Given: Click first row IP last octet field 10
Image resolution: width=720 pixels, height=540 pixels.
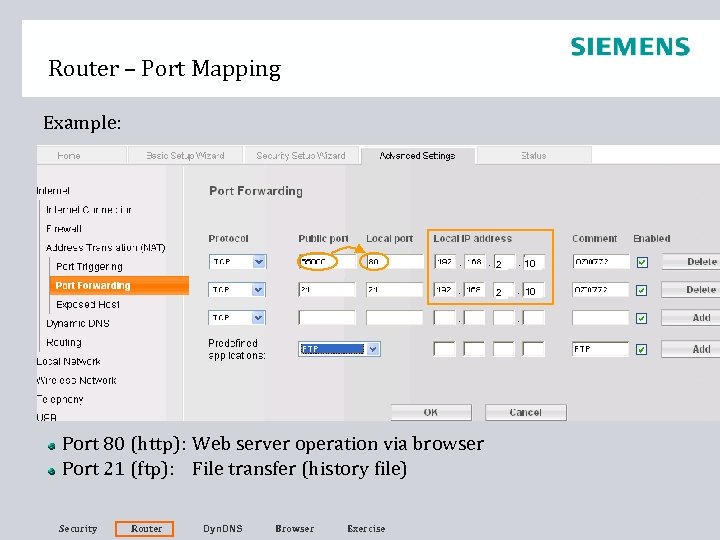Looking at the screenshot, I should point(534,263).
